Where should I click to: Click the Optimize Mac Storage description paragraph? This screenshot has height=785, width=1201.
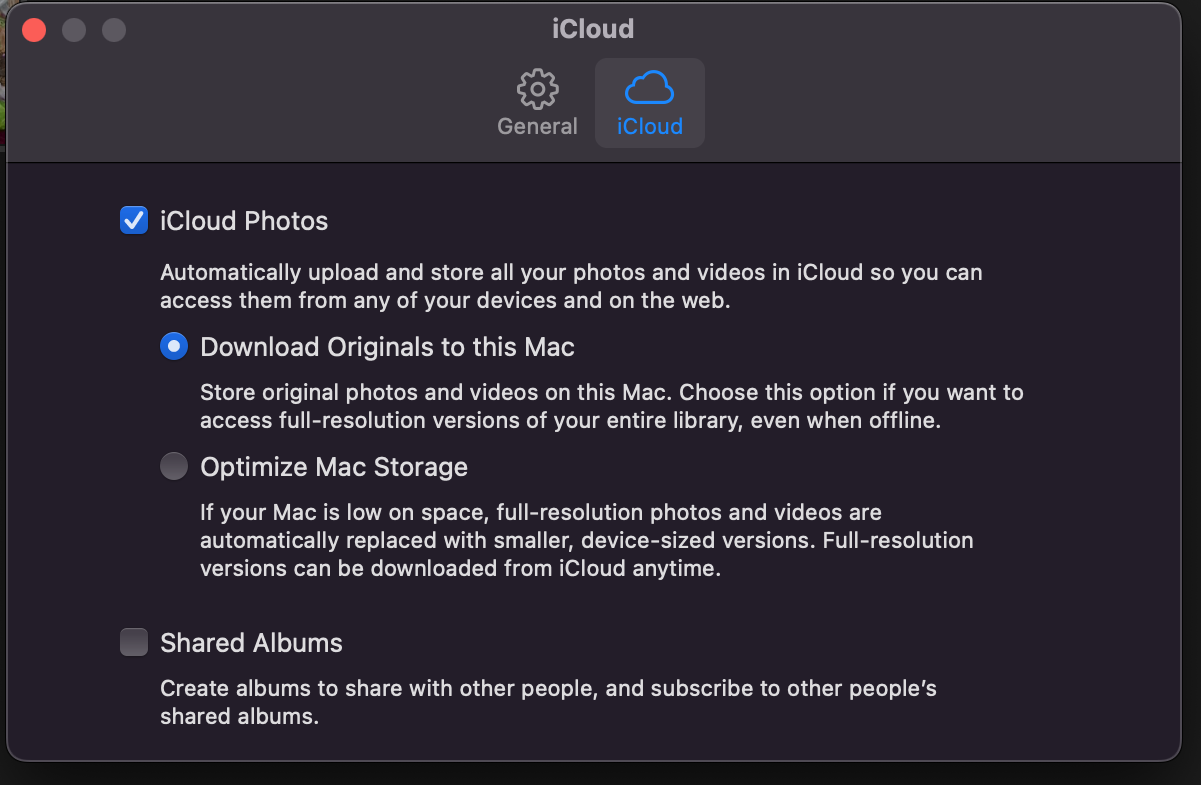(586, 541)
